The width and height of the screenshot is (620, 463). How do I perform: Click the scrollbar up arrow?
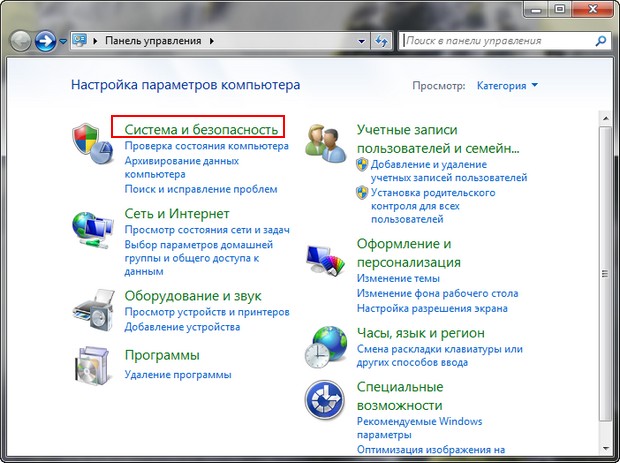(605, 118)
